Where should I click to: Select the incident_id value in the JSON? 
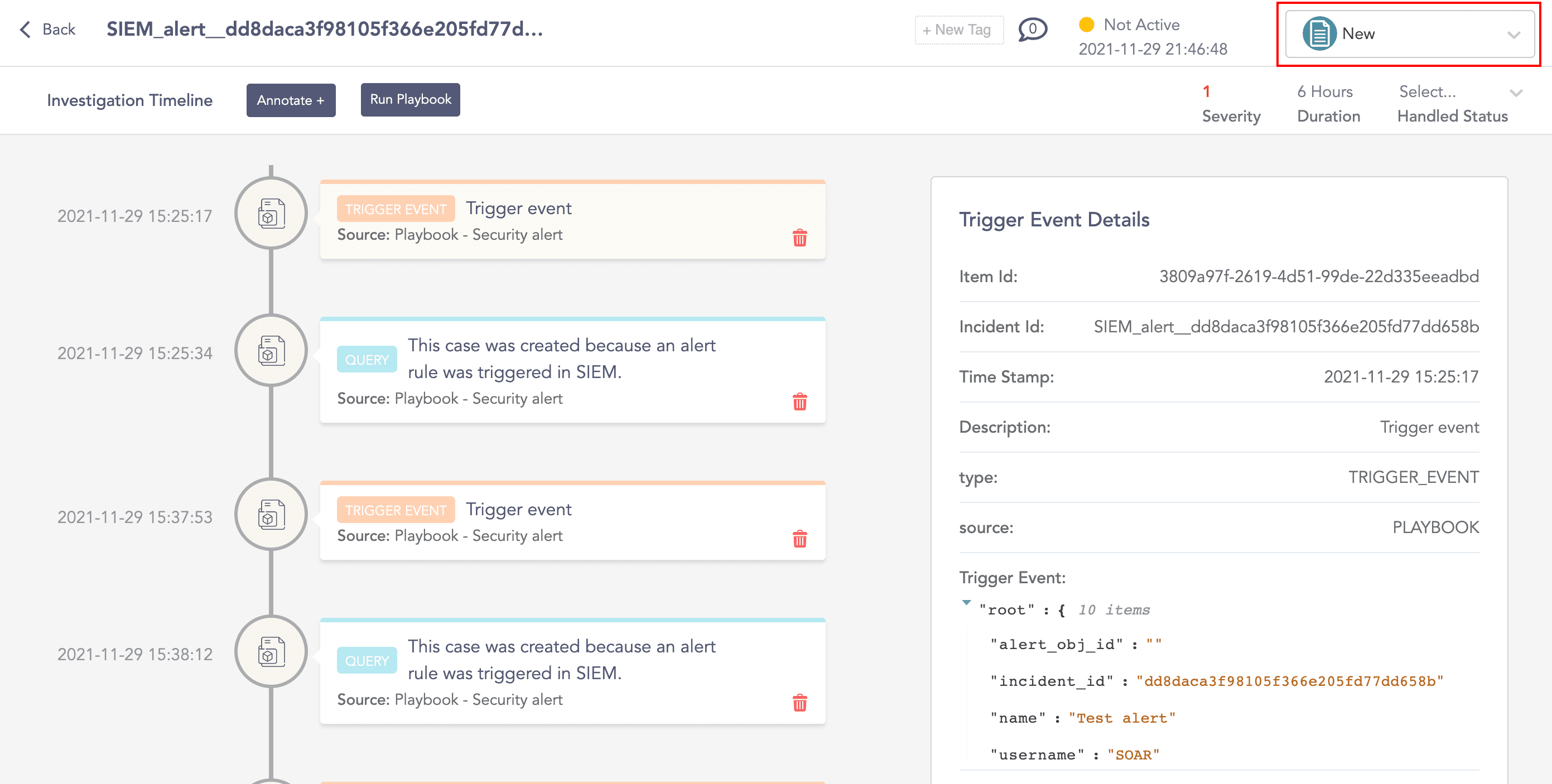pyautogui.click(x=1289, y=681)
